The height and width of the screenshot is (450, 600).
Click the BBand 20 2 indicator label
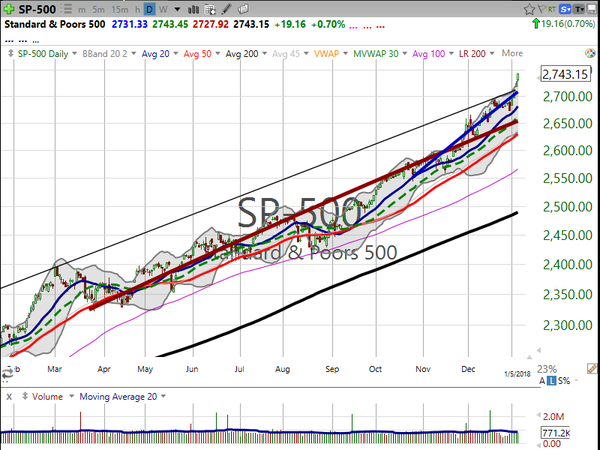click(x=105, y=54)
